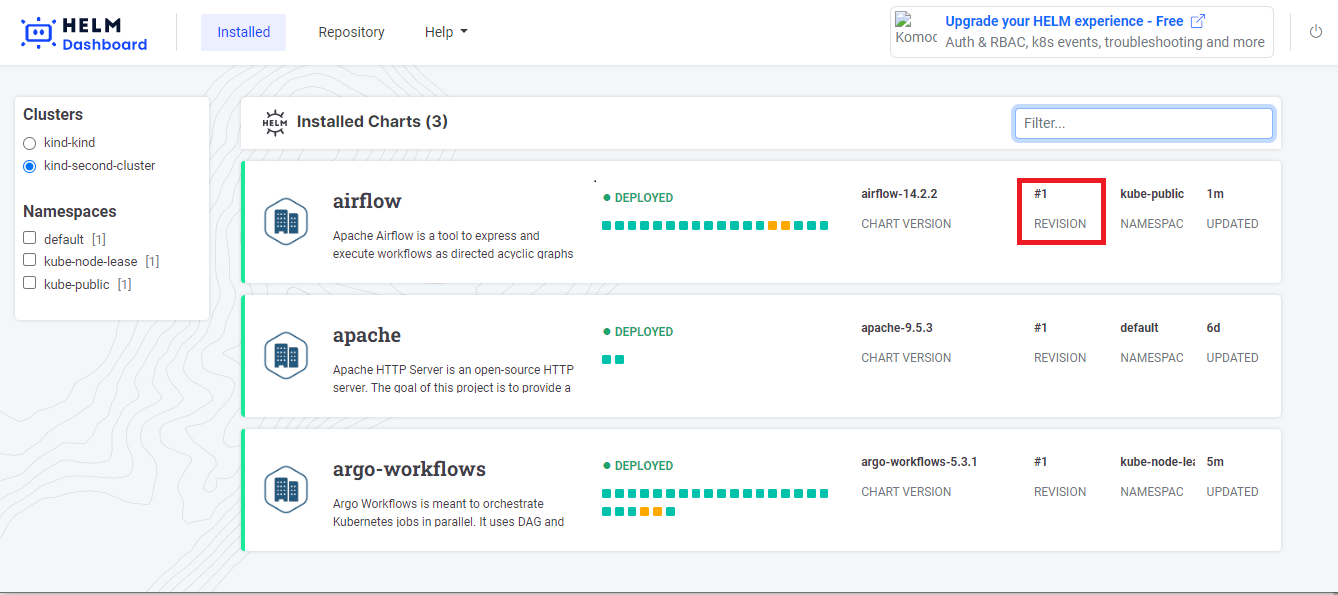Open the Upgrade your HELM experience link
Screen dimensions: 1338x595
1064,21
